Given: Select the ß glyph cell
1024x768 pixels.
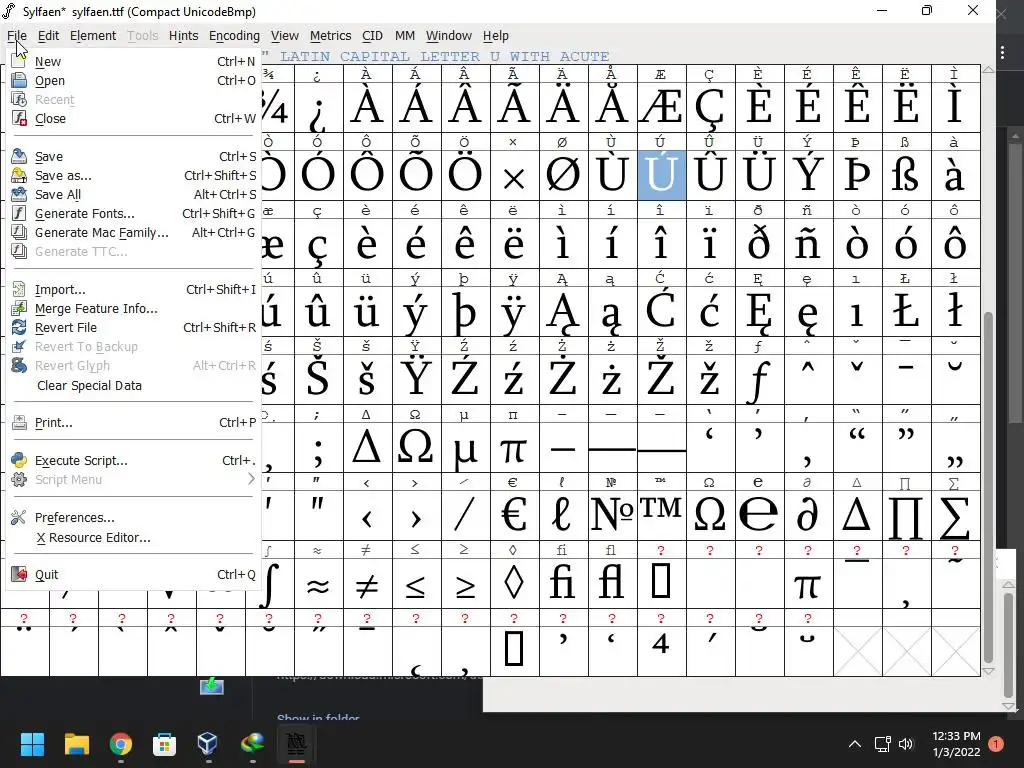Looking at the screenshot, I should click(906, 175).
